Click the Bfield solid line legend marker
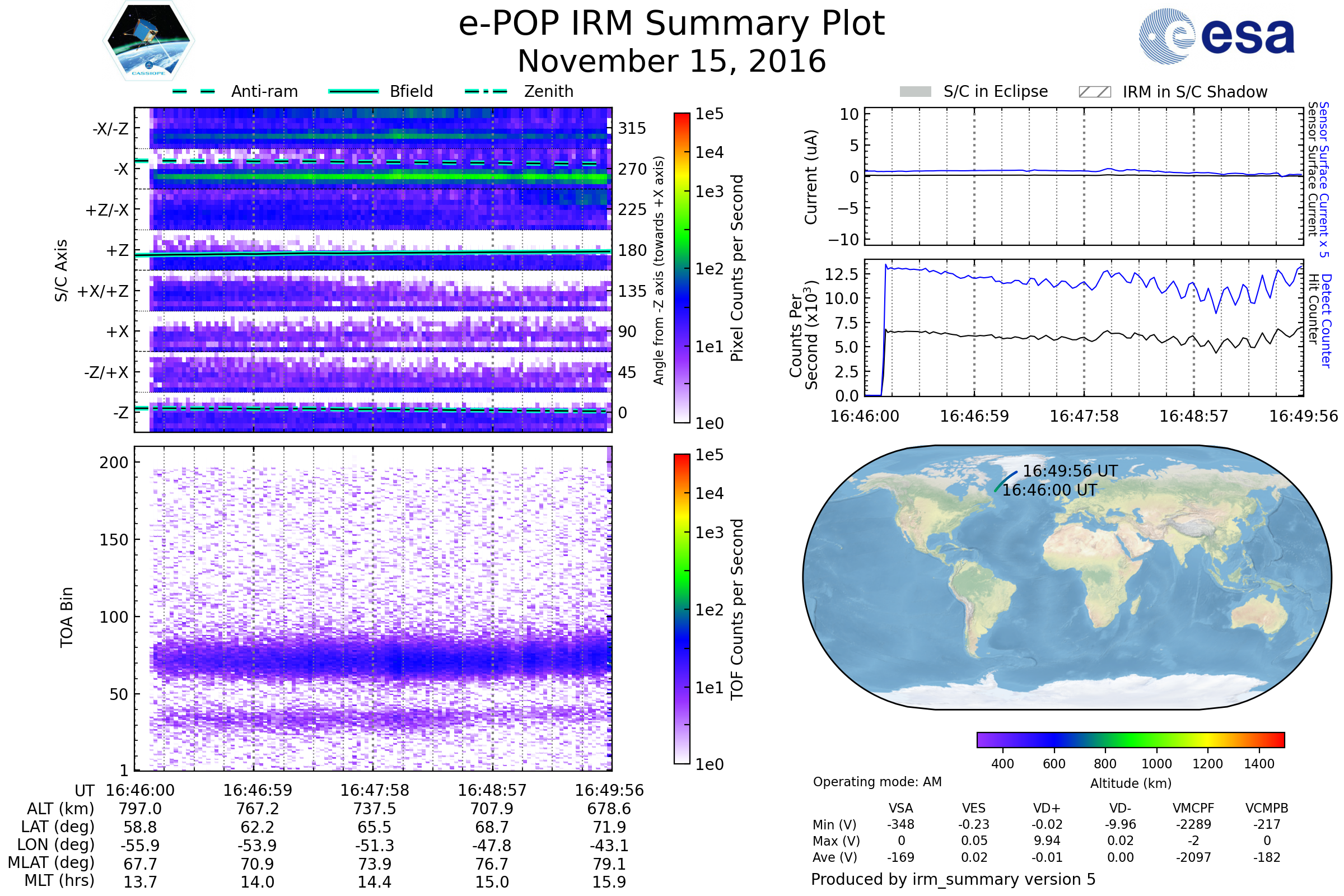This screenshot has height=896, width=1344. coord(353,91)
